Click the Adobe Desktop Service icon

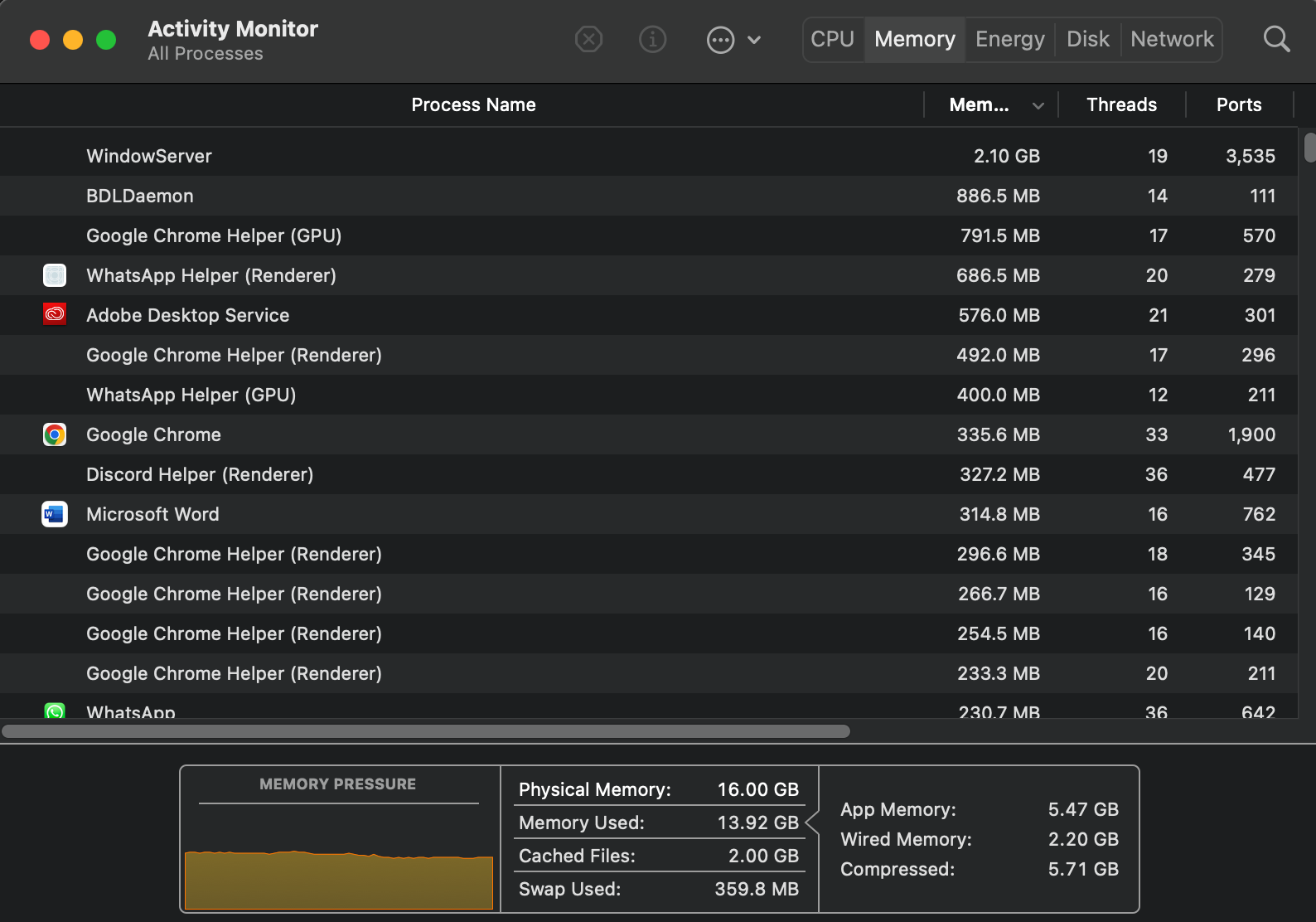click(55, 315)
